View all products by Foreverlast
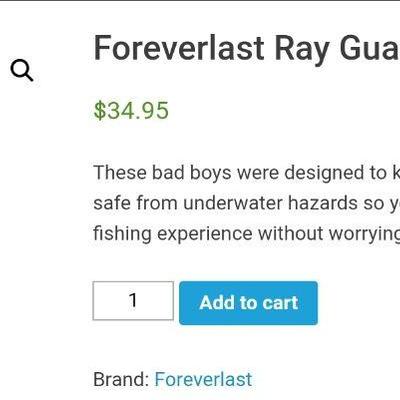The image size is (400, 400). click(203, 379)
